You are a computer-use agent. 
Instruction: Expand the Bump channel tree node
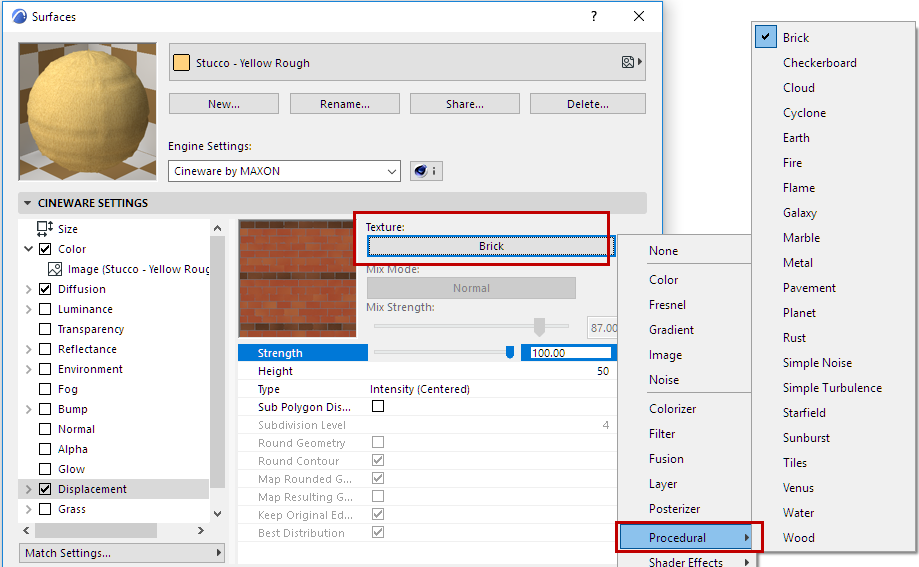point(28,409)
